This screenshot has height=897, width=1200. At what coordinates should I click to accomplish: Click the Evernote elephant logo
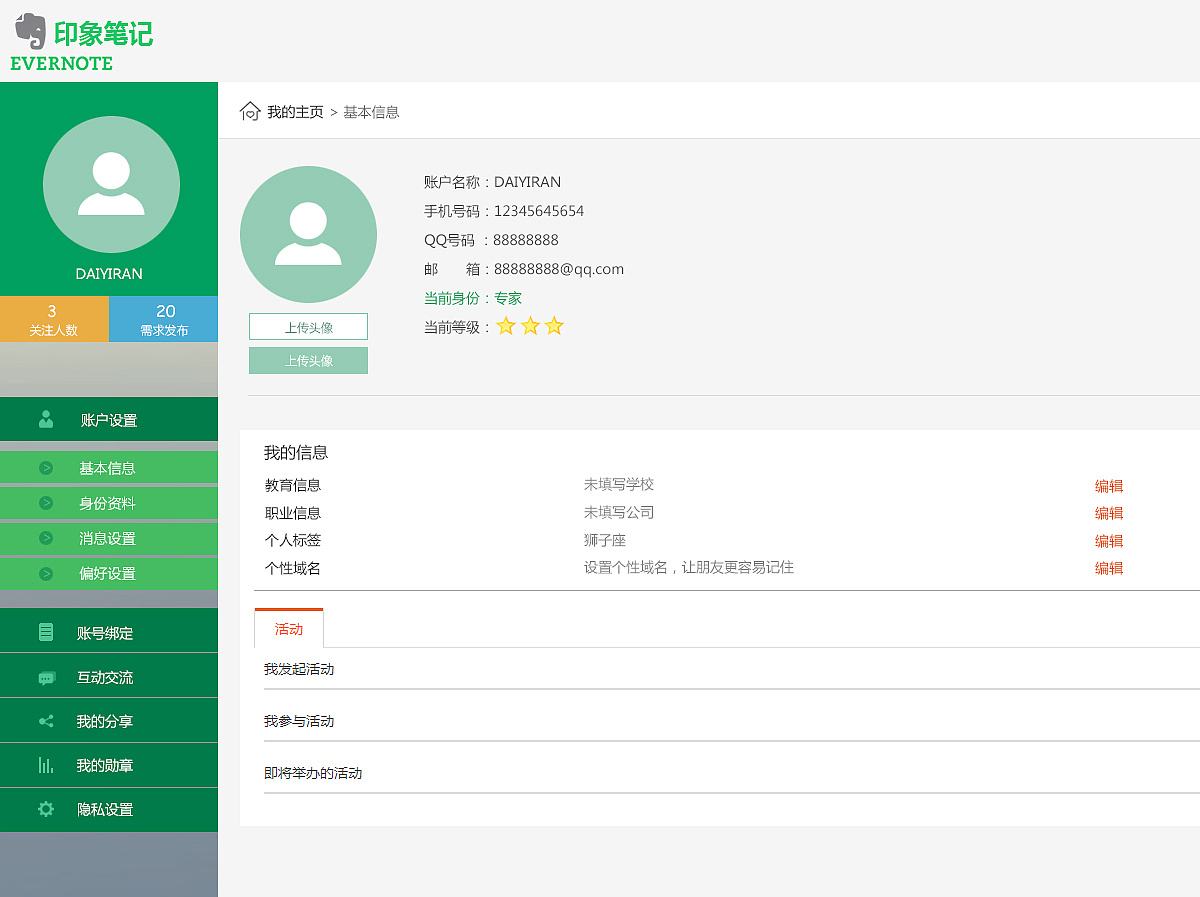click(x=30, y=33)
